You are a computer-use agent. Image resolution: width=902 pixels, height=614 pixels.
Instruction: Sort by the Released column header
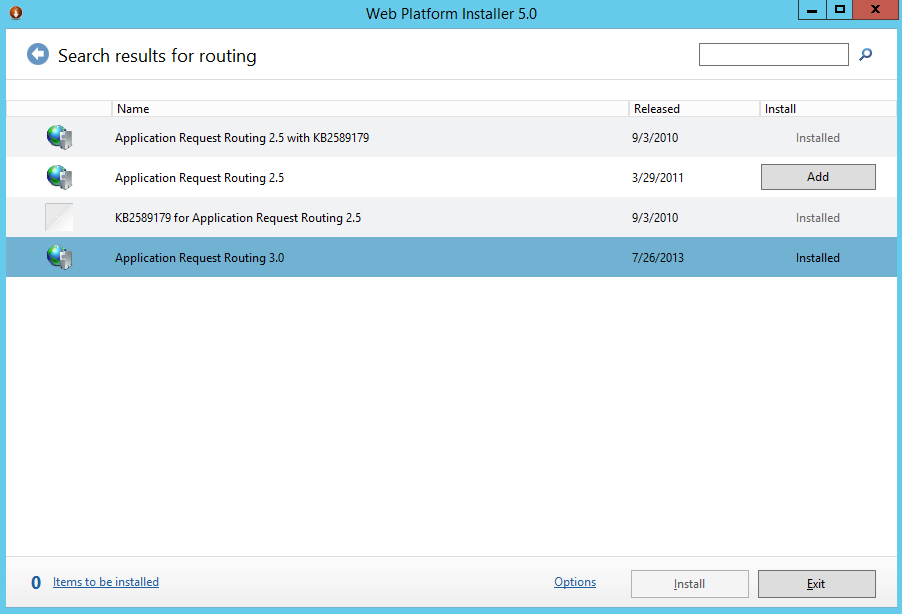click(x=694, y=109)
